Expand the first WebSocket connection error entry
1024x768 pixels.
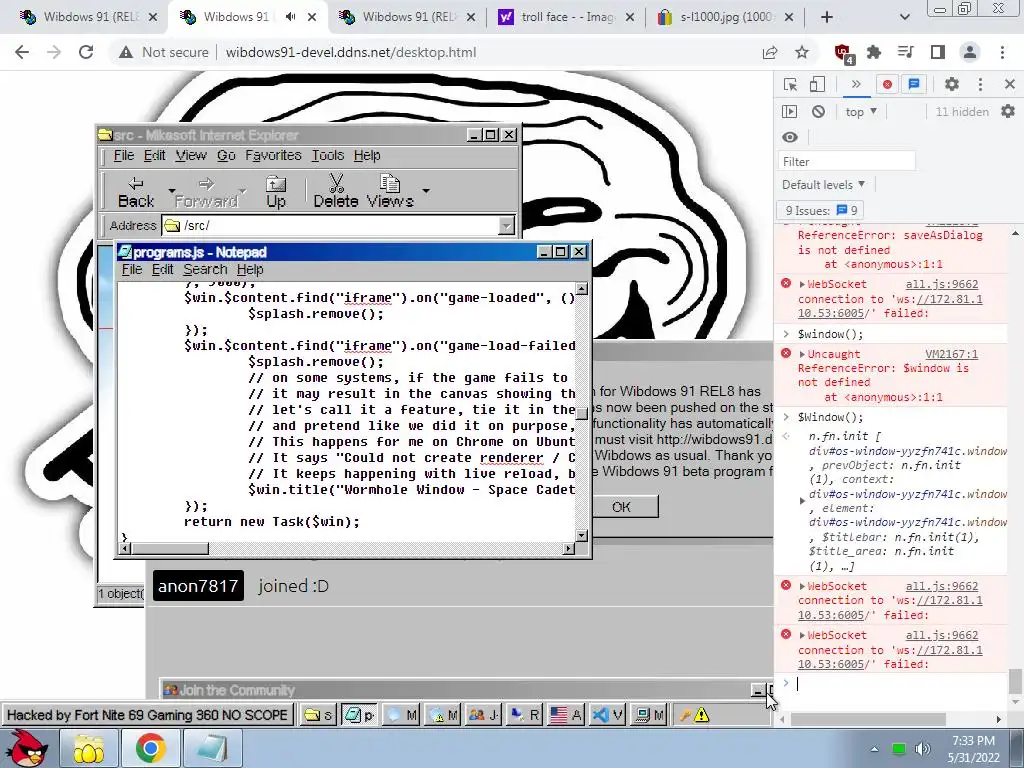tap(803, 284)
